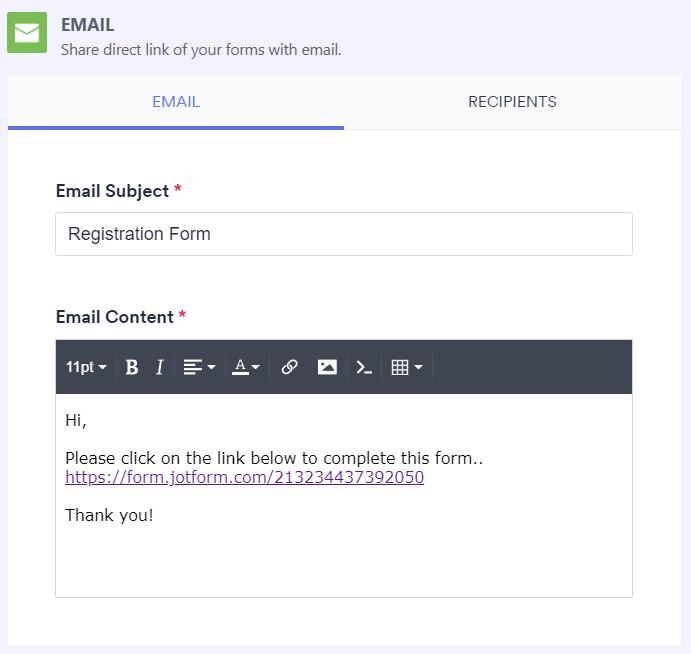Open the 11pt font size dropdown
The width and height of the screenshot is (691, 654).
pyautogui.click(x=86, y=367)
